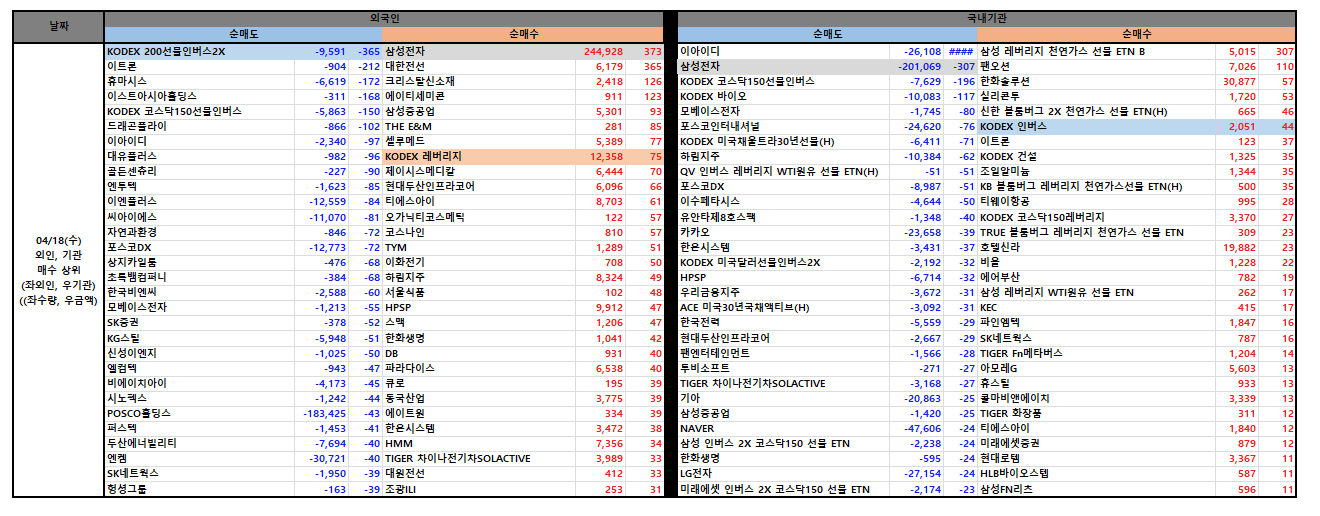The height and width of the screenshot is (516, 1320).
Task: Click the KODEX 건설 cell
Action: [x=1097, y=157]
